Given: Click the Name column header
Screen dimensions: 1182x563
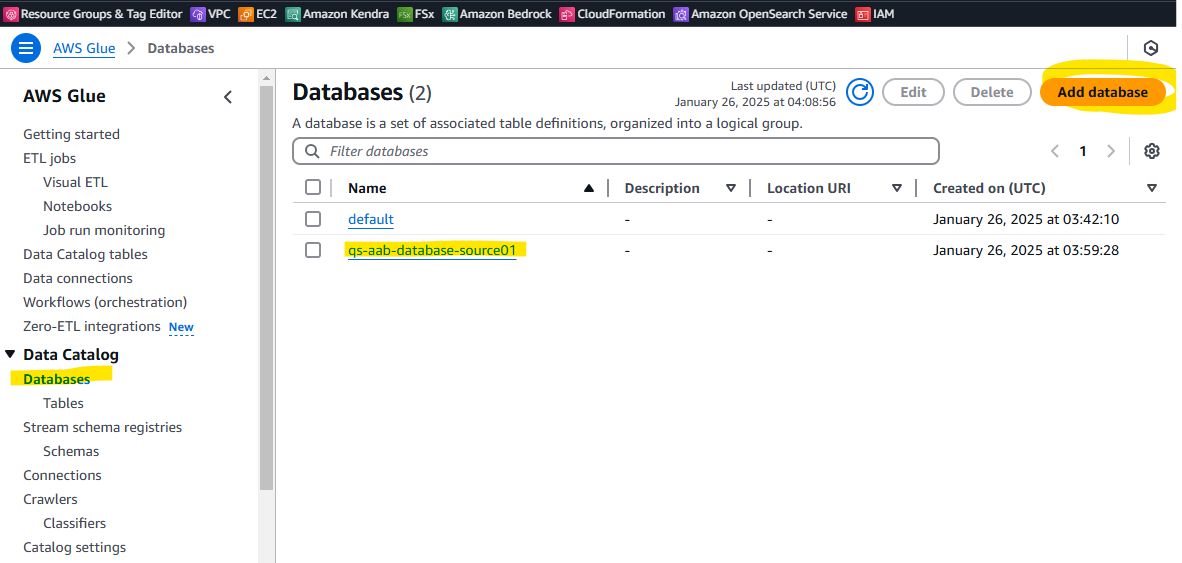Looking at the screenshot, I should coord(367,188).
